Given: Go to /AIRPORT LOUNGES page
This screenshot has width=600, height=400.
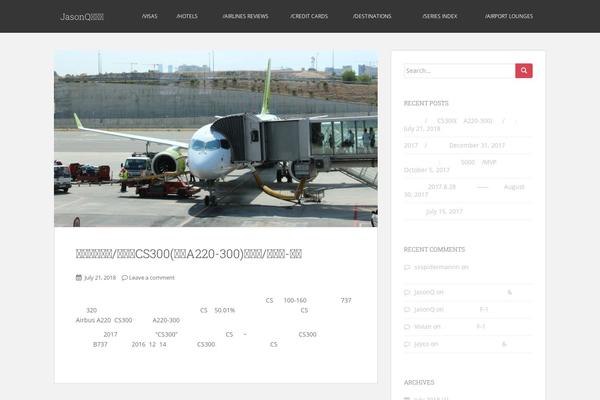Looking at the screenshot, I should click(x=509, y=16).
